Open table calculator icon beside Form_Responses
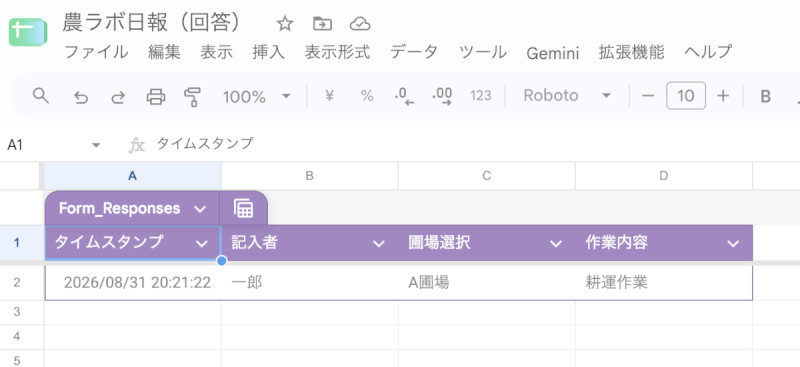Screen dimensions: 800x367 click(x=244, y=208)
